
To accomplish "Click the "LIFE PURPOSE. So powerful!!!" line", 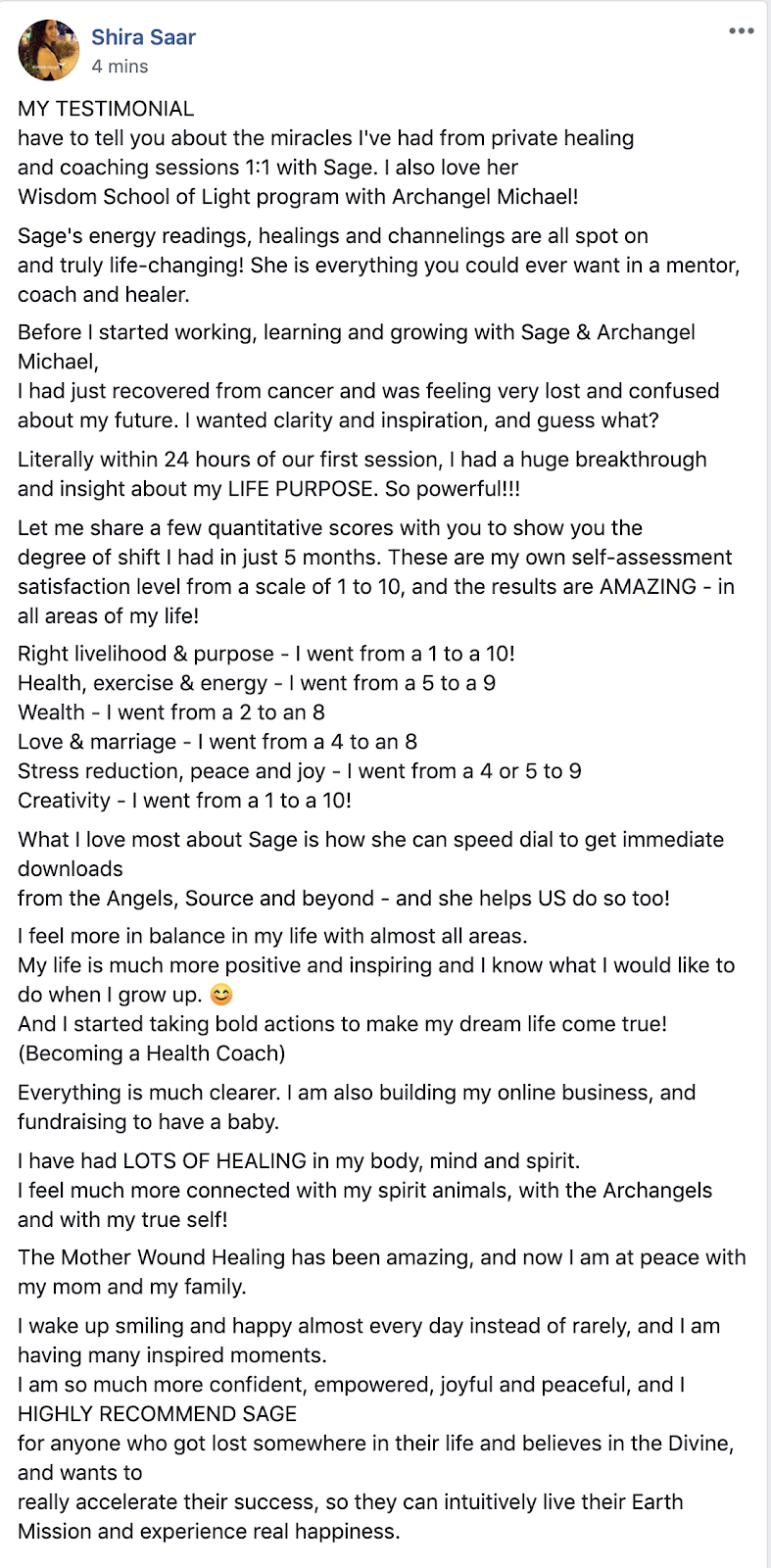I will [269, 489].
